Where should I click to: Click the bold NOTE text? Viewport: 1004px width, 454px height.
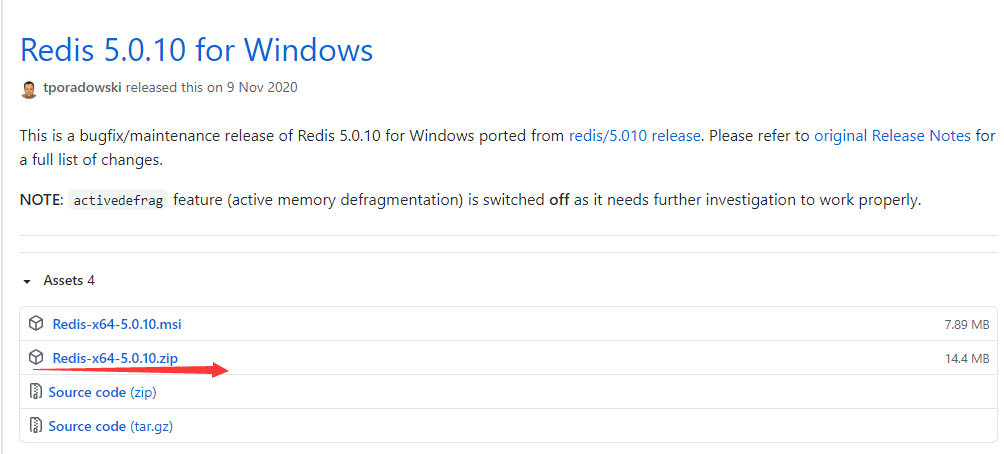click(x=41, y=200)
